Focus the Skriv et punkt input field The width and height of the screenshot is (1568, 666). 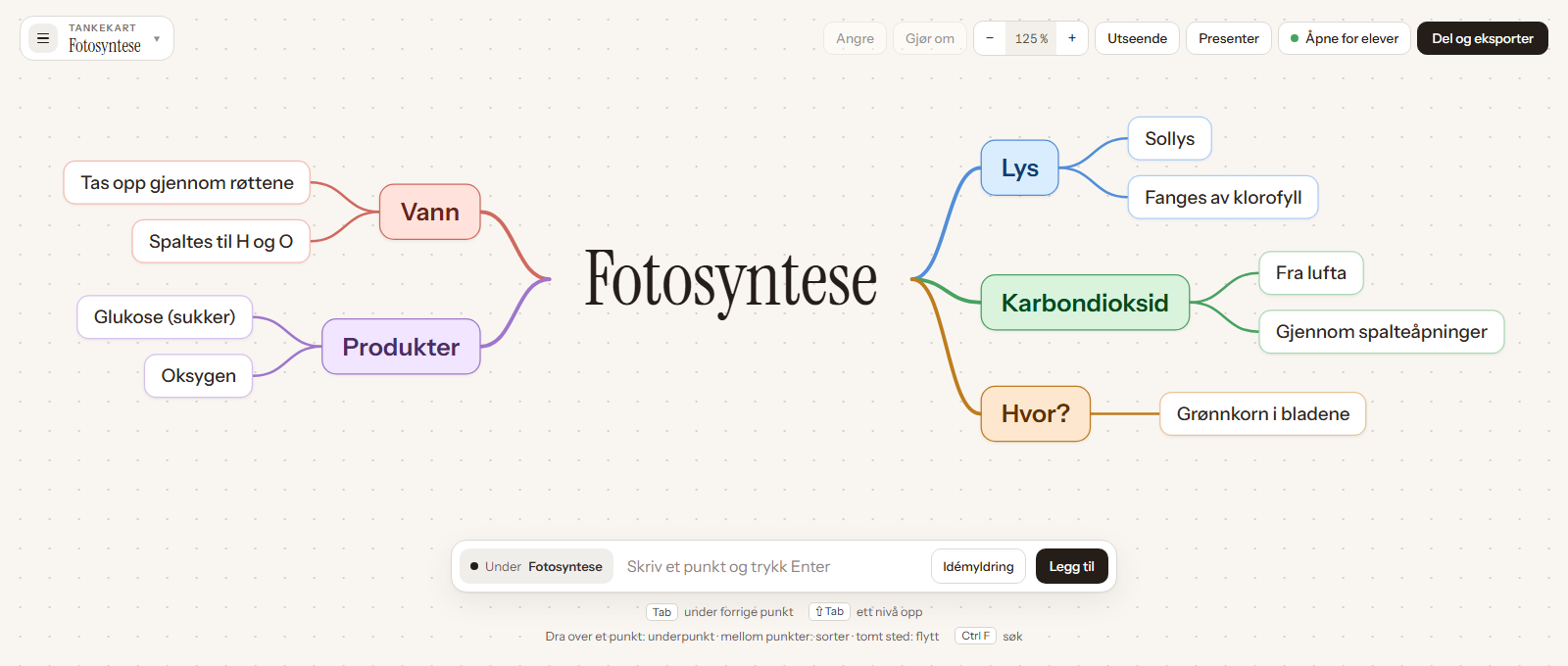(772, 566)
